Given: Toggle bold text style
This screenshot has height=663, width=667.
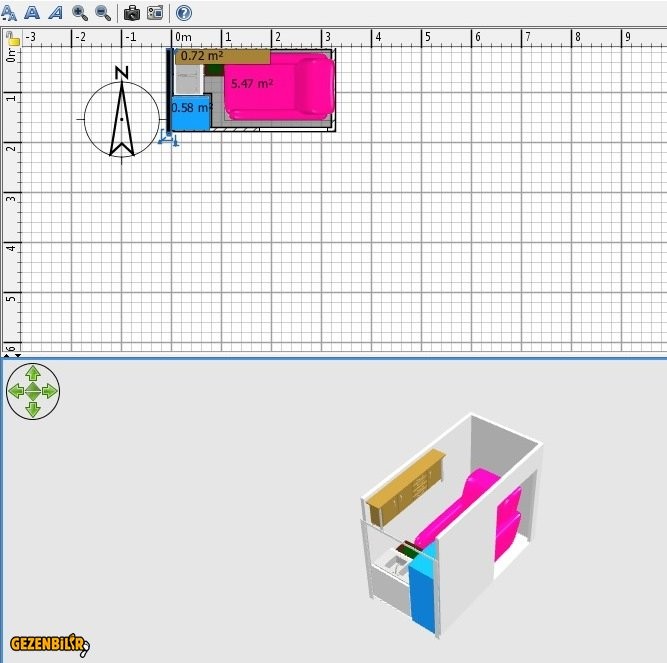Looking at the screenshot, I should click(32, 13).
